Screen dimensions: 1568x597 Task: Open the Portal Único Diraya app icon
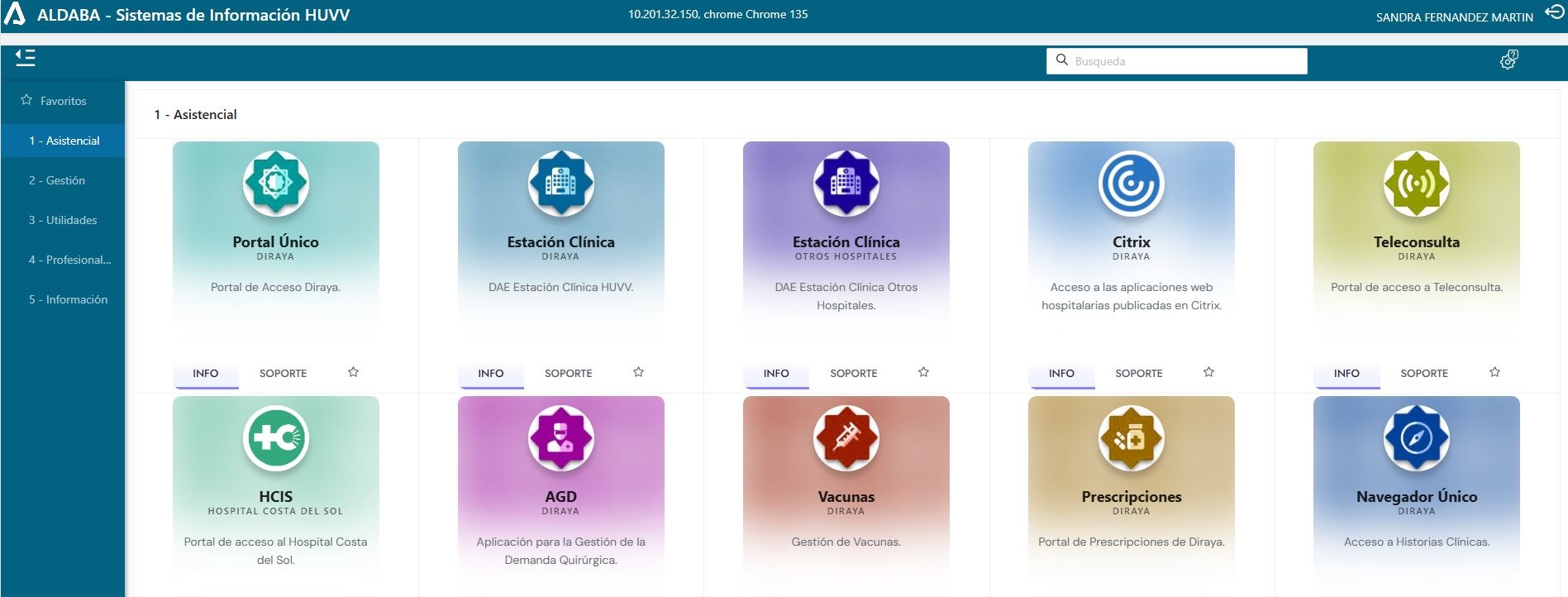click(x=276, y=183)
